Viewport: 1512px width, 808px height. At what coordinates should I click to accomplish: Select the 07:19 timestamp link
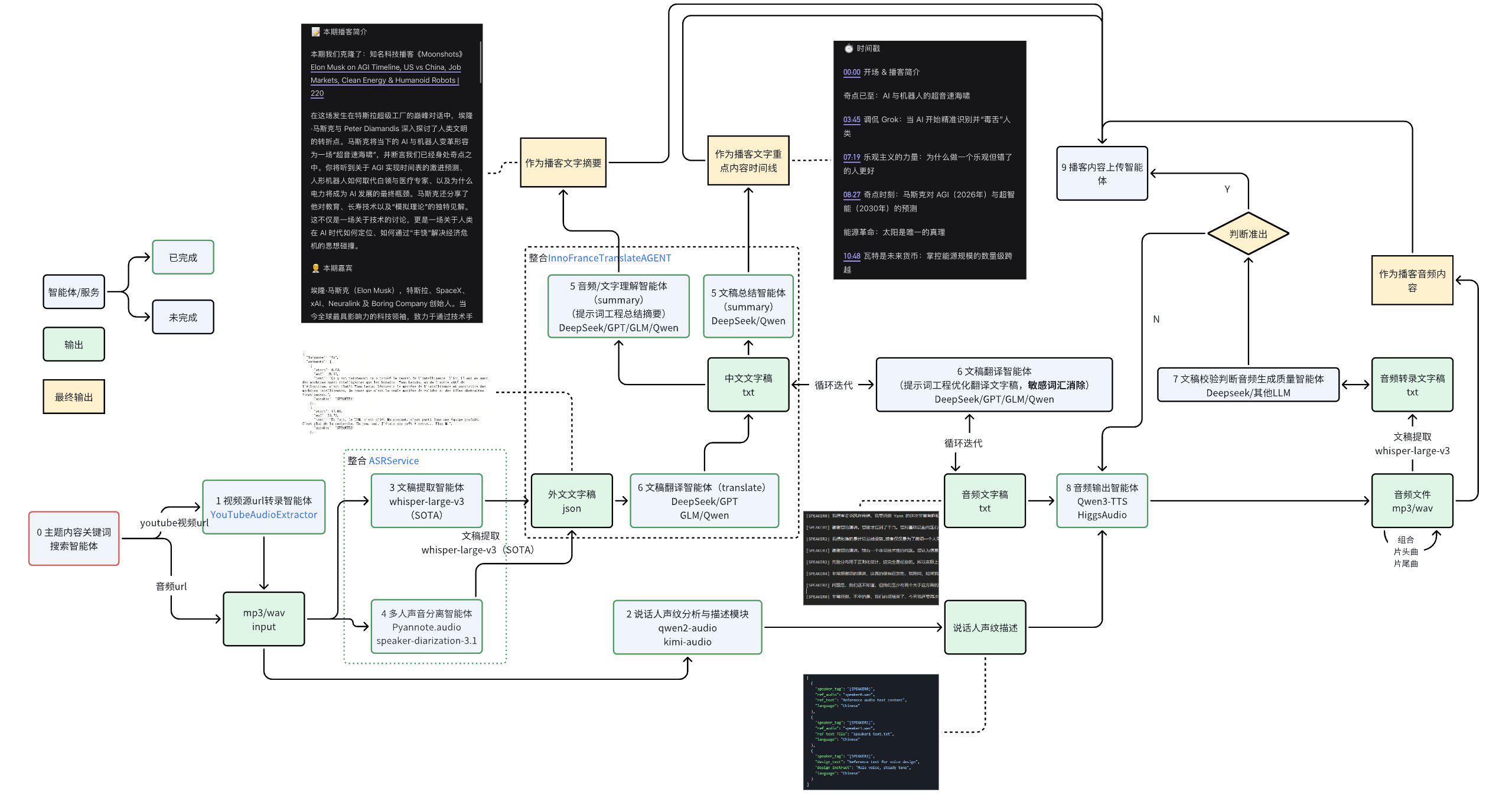(851, 157)
